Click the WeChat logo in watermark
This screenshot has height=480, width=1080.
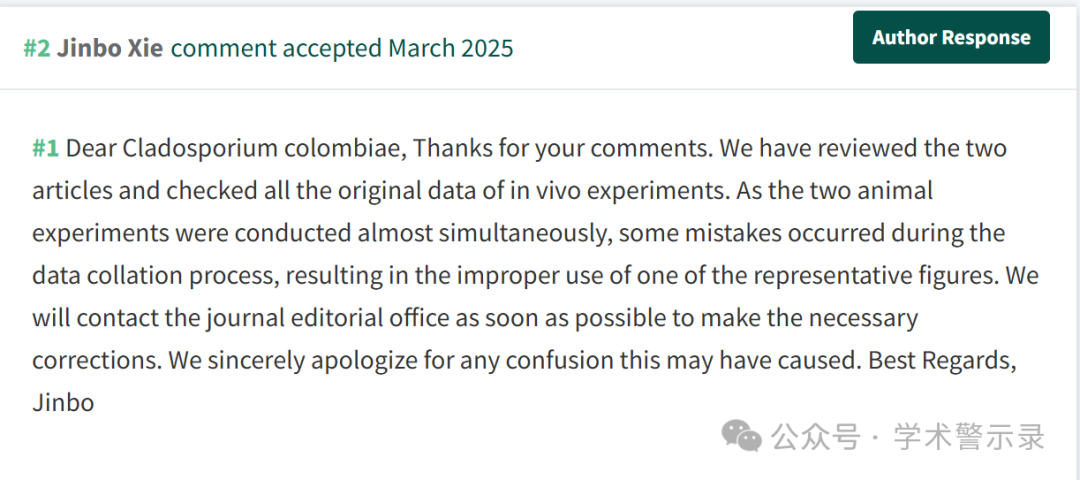pyautogui.click(x=741, y=436)
